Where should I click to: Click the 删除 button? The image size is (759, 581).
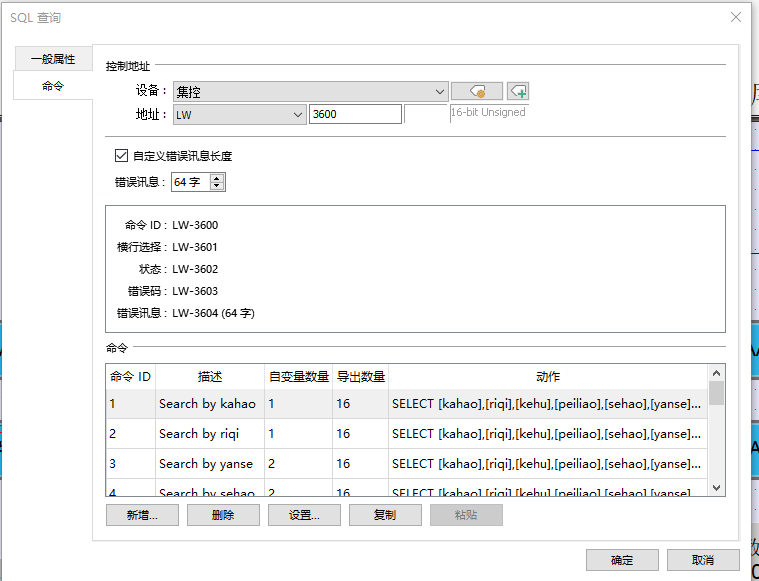click(x=223, y=515)
